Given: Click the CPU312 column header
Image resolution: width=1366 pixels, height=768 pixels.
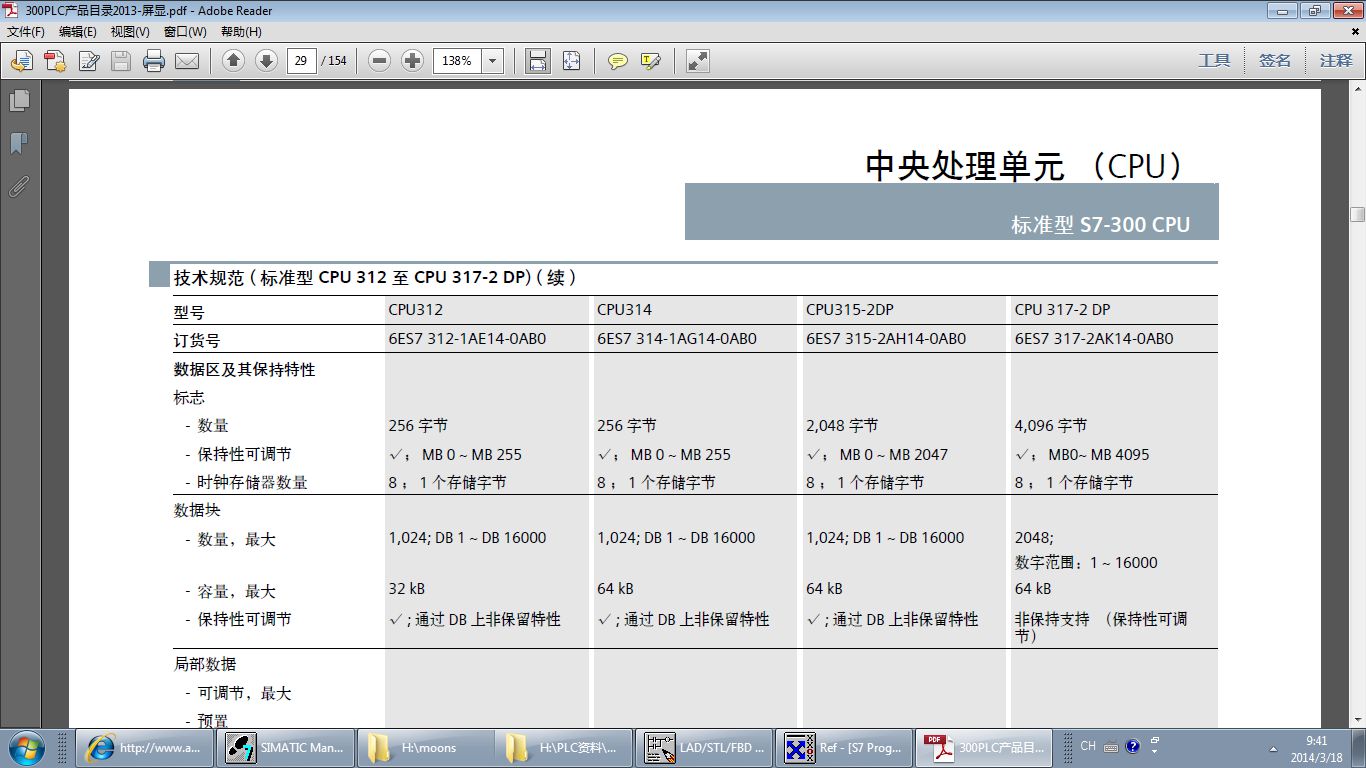Looking at the screenshot, I should (x=416, y=310).
